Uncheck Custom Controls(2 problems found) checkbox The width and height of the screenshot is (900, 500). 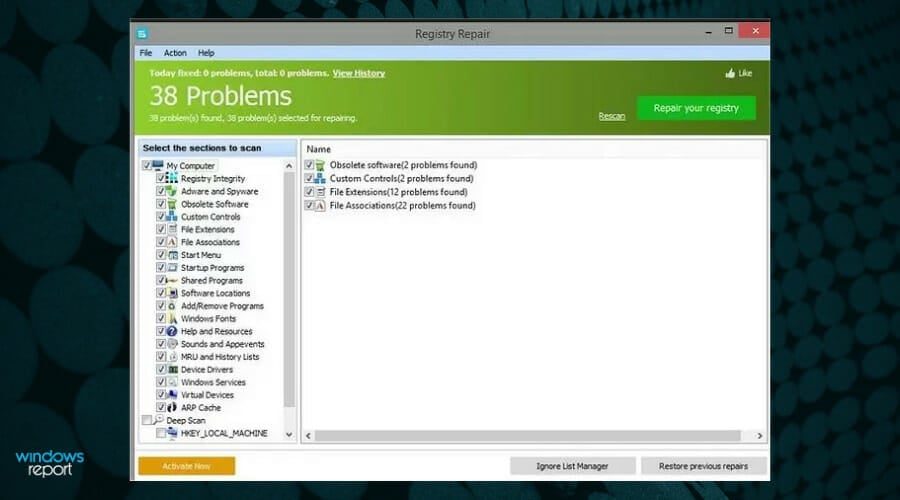(309, 179)
